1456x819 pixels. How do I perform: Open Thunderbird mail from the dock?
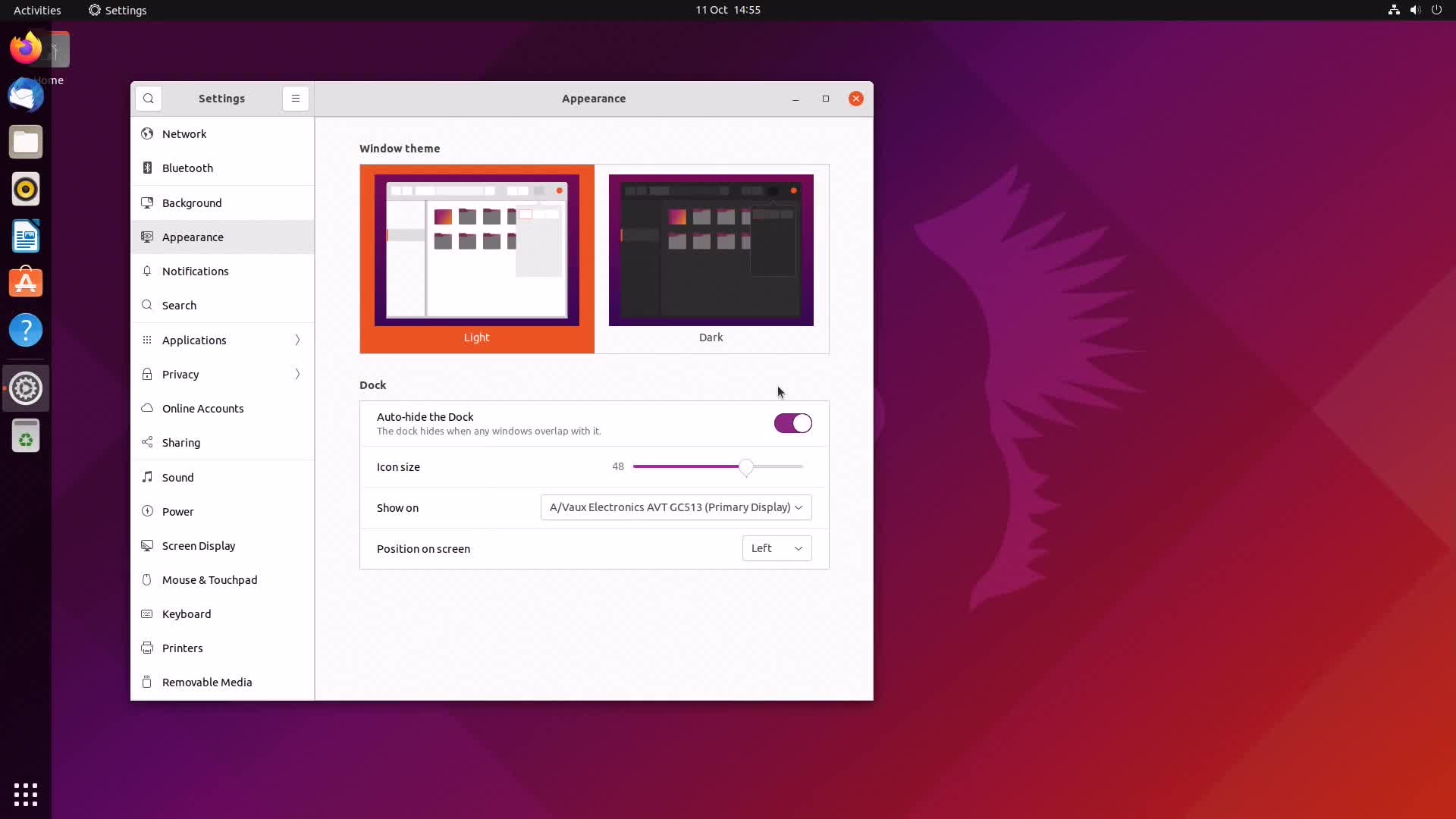coord(26,96)
